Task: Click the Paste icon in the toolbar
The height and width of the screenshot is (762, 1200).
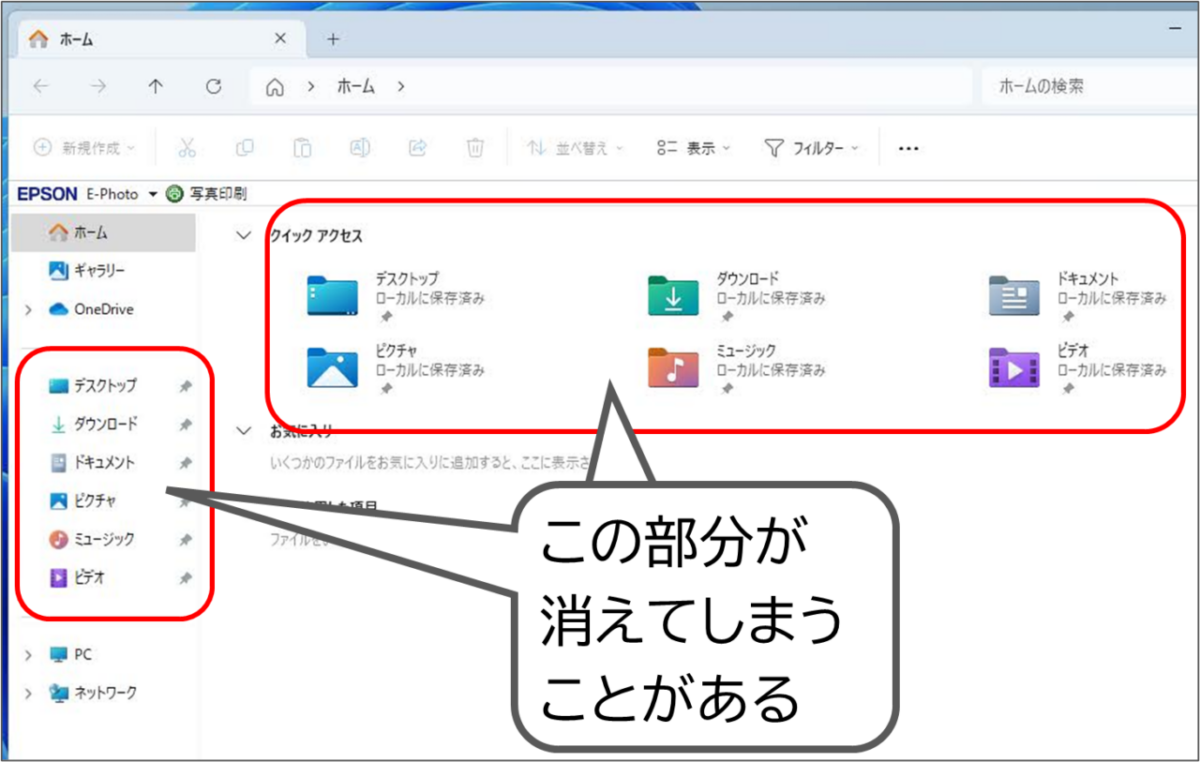Action: (x=302, y=147)
